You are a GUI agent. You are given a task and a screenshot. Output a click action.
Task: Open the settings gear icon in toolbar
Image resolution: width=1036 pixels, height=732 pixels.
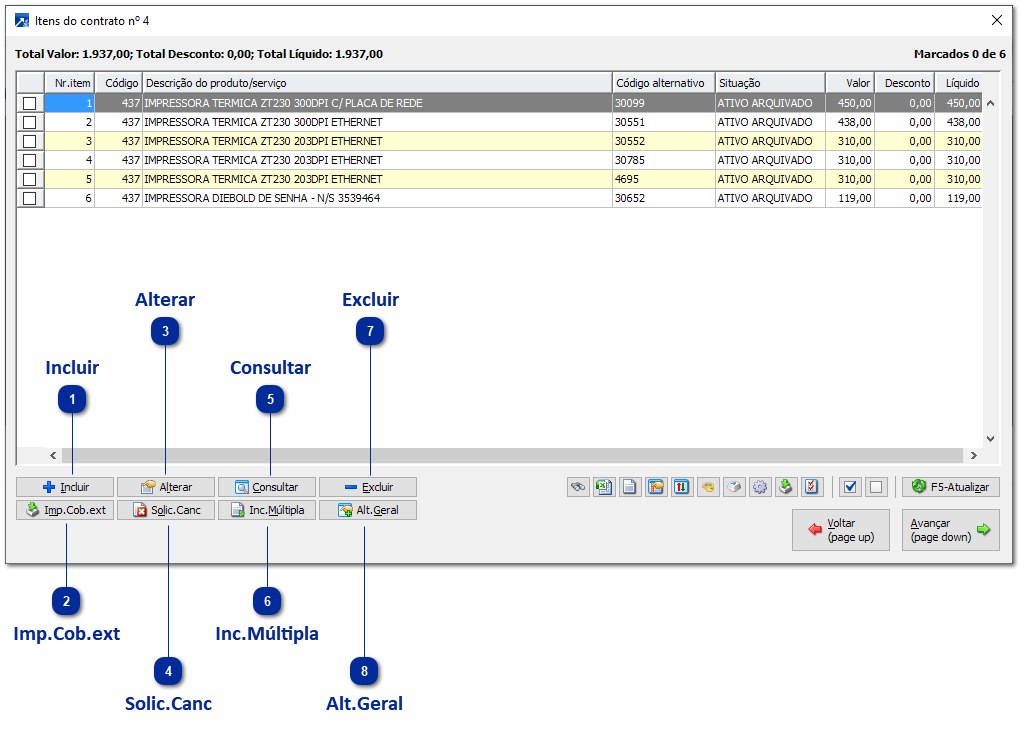click(760, 487)
